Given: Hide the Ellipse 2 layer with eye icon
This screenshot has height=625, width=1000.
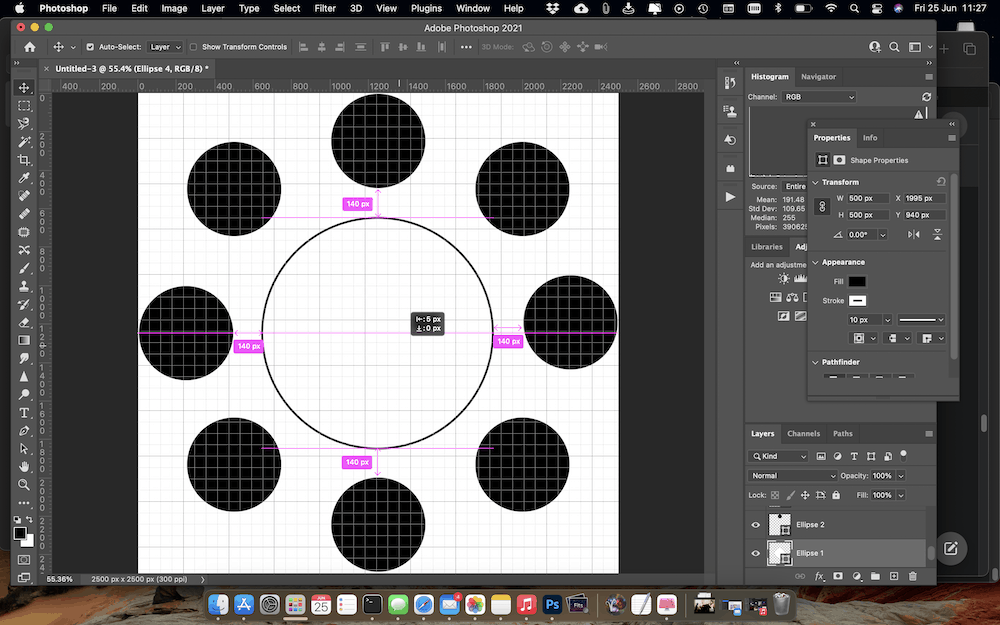Looking at the screenshot, I should click(x=756, y=525).
